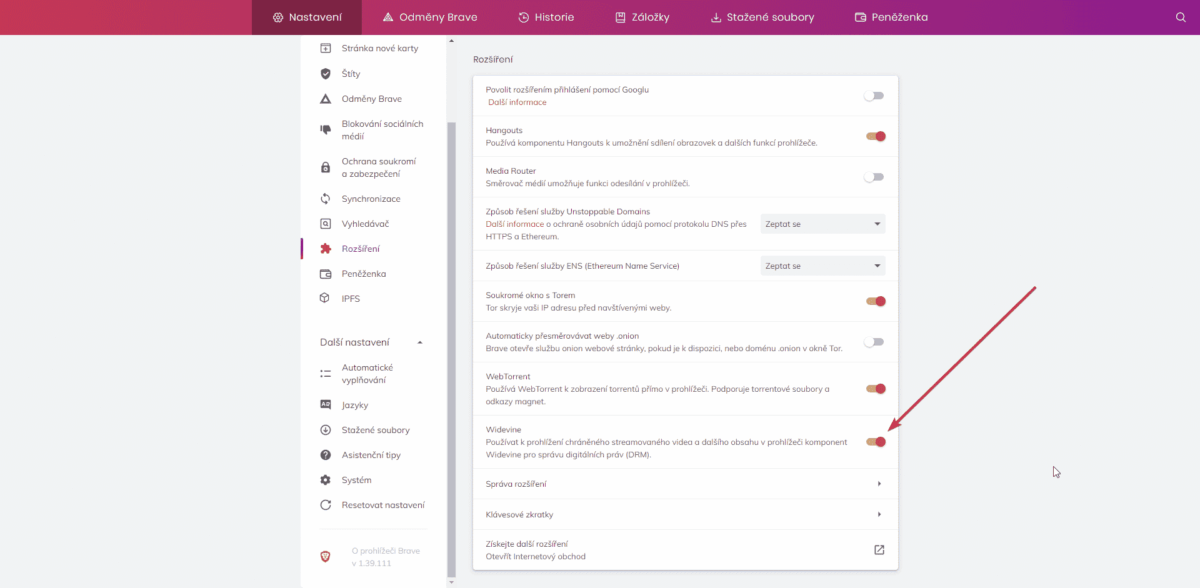Screen dimensions: 1200x588
Task: Click the Blokování sociálních médií thumbs-down icon
Action: tap(325, 130)
